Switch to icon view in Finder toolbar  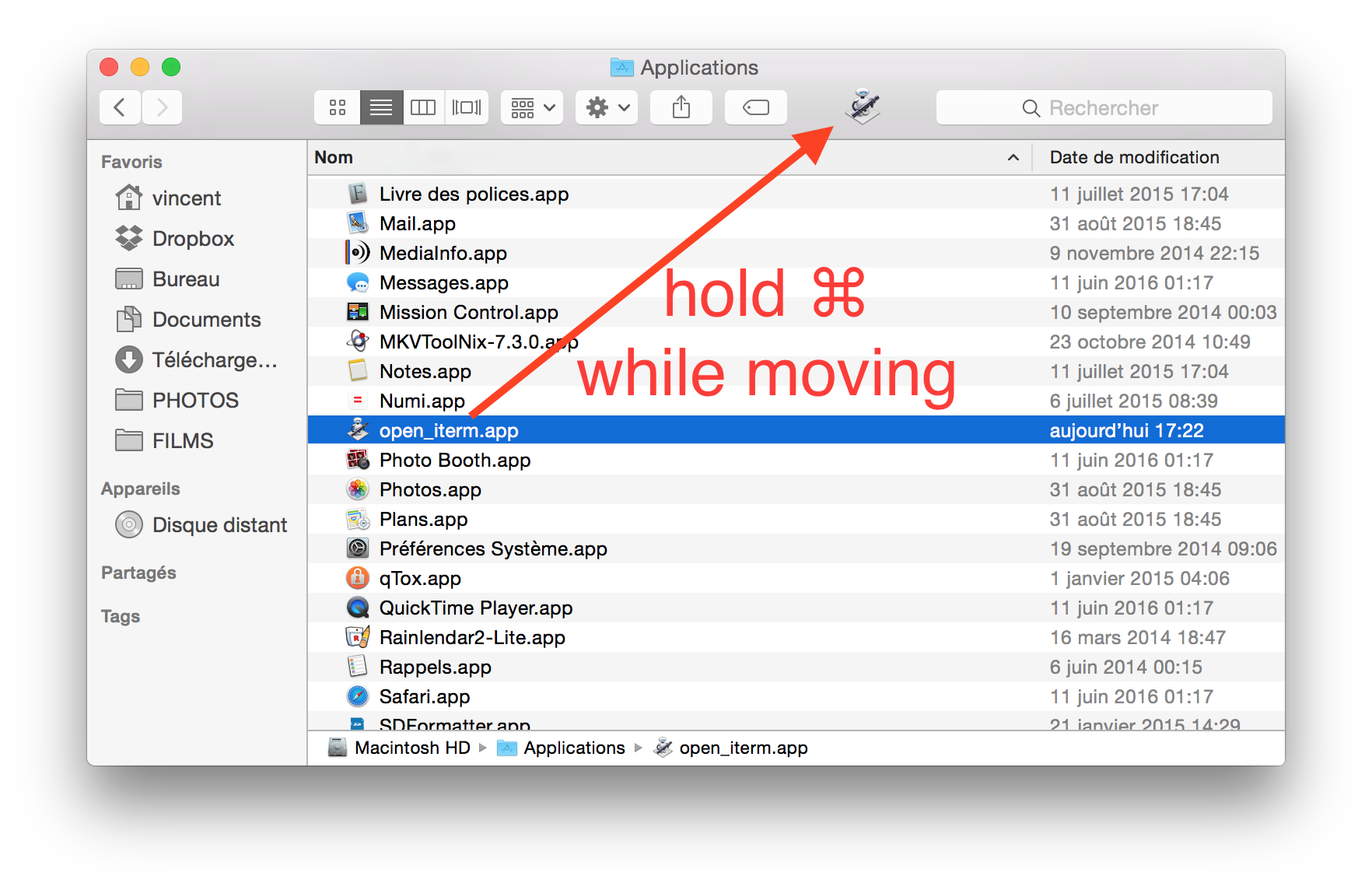click(x=337, y=107)
